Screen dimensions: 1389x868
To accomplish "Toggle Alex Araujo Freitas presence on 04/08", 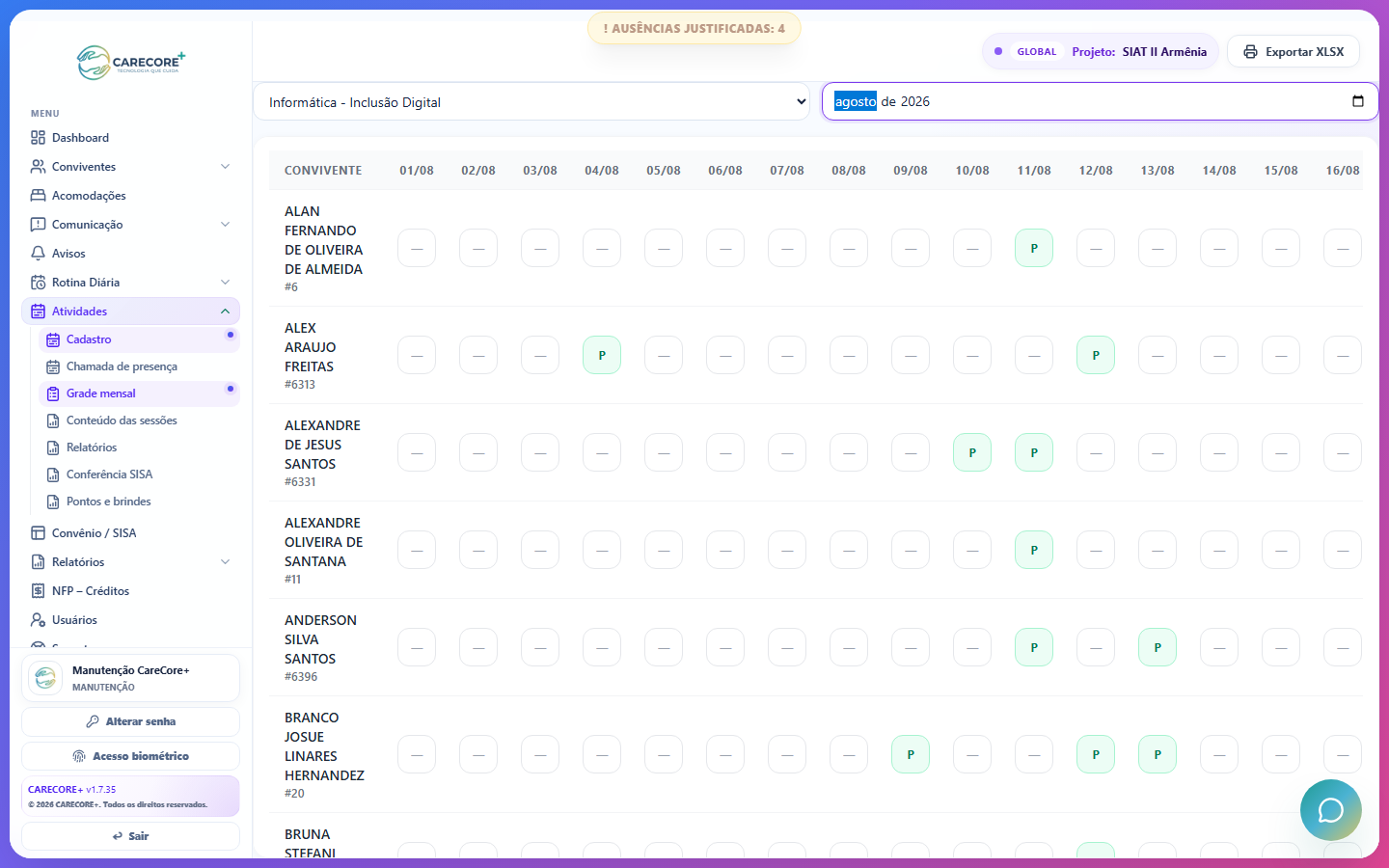I will pyautogui.click(x=602, y=355).
